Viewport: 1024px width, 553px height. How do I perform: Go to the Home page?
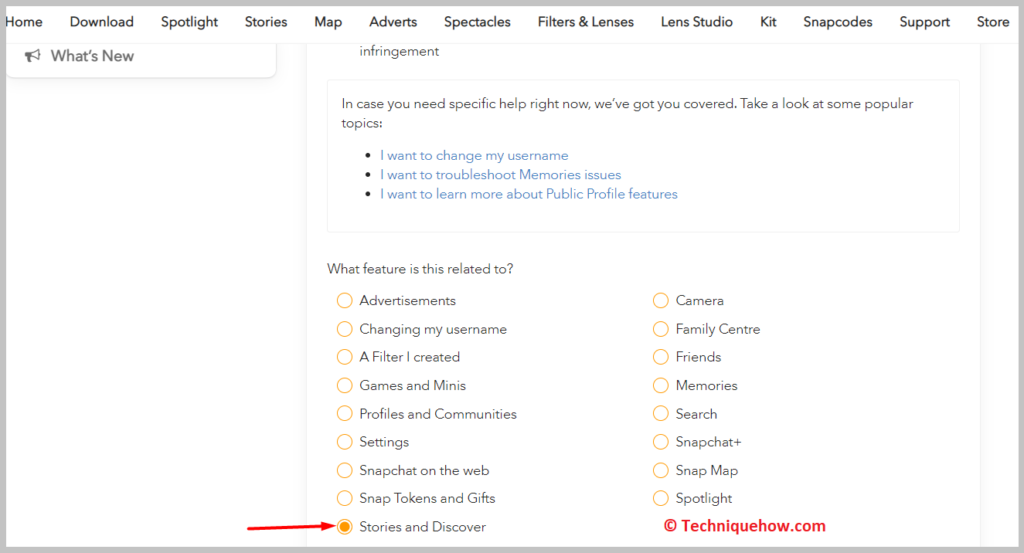24,22
